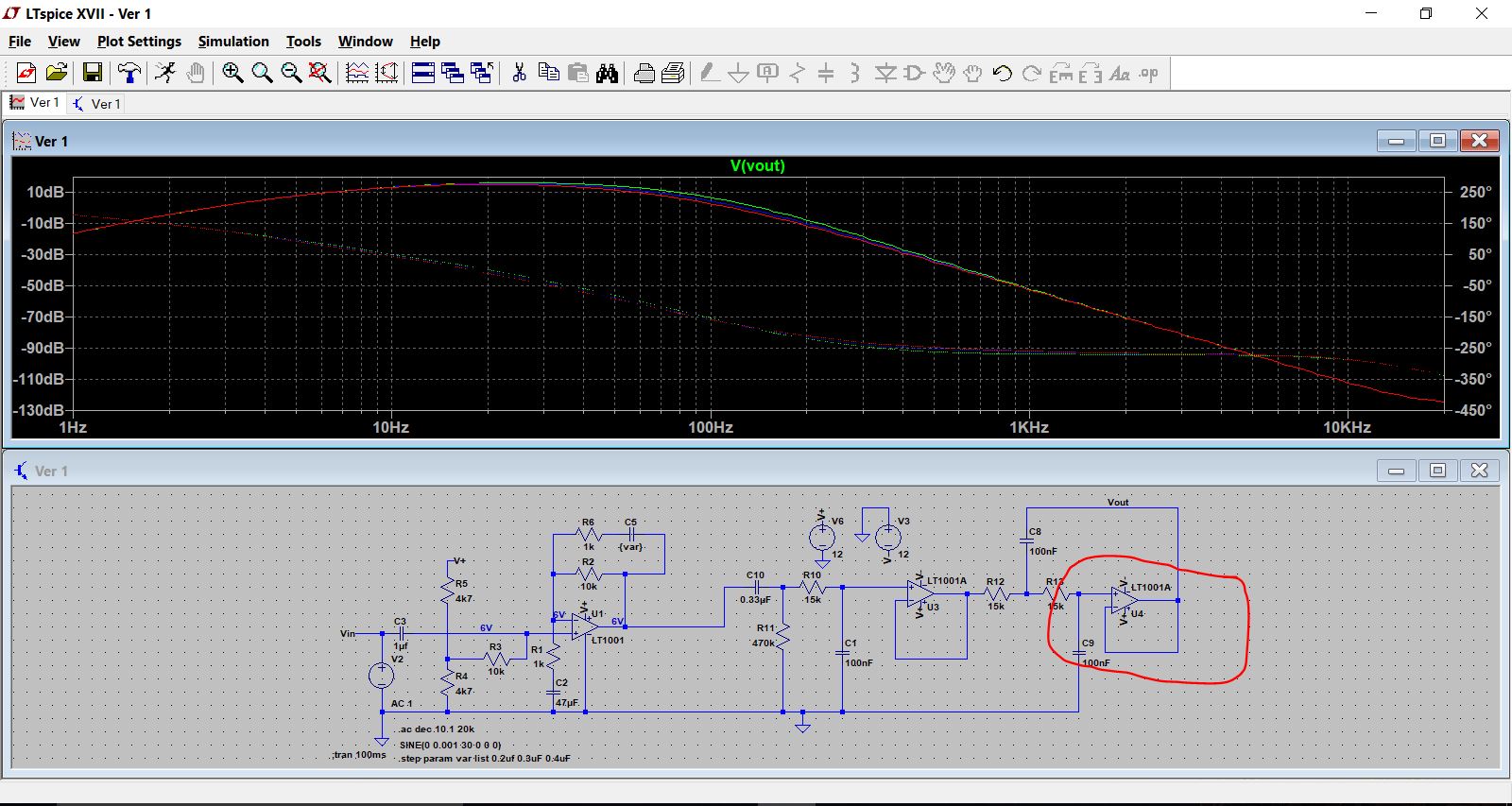1512x806 pixels.
Task: Tile windows icon in the toolbar
Action: [x=422, y=73]
